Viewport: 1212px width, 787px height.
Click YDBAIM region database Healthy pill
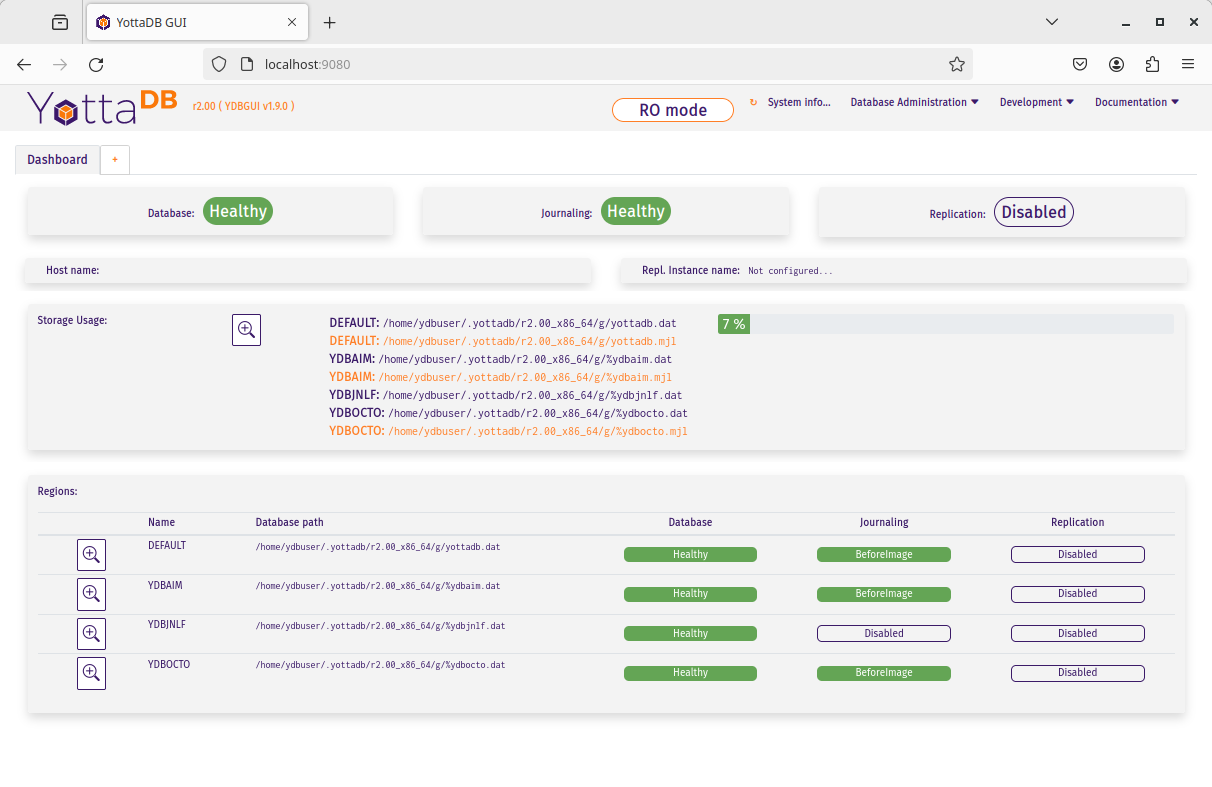[x=690, y=594]
